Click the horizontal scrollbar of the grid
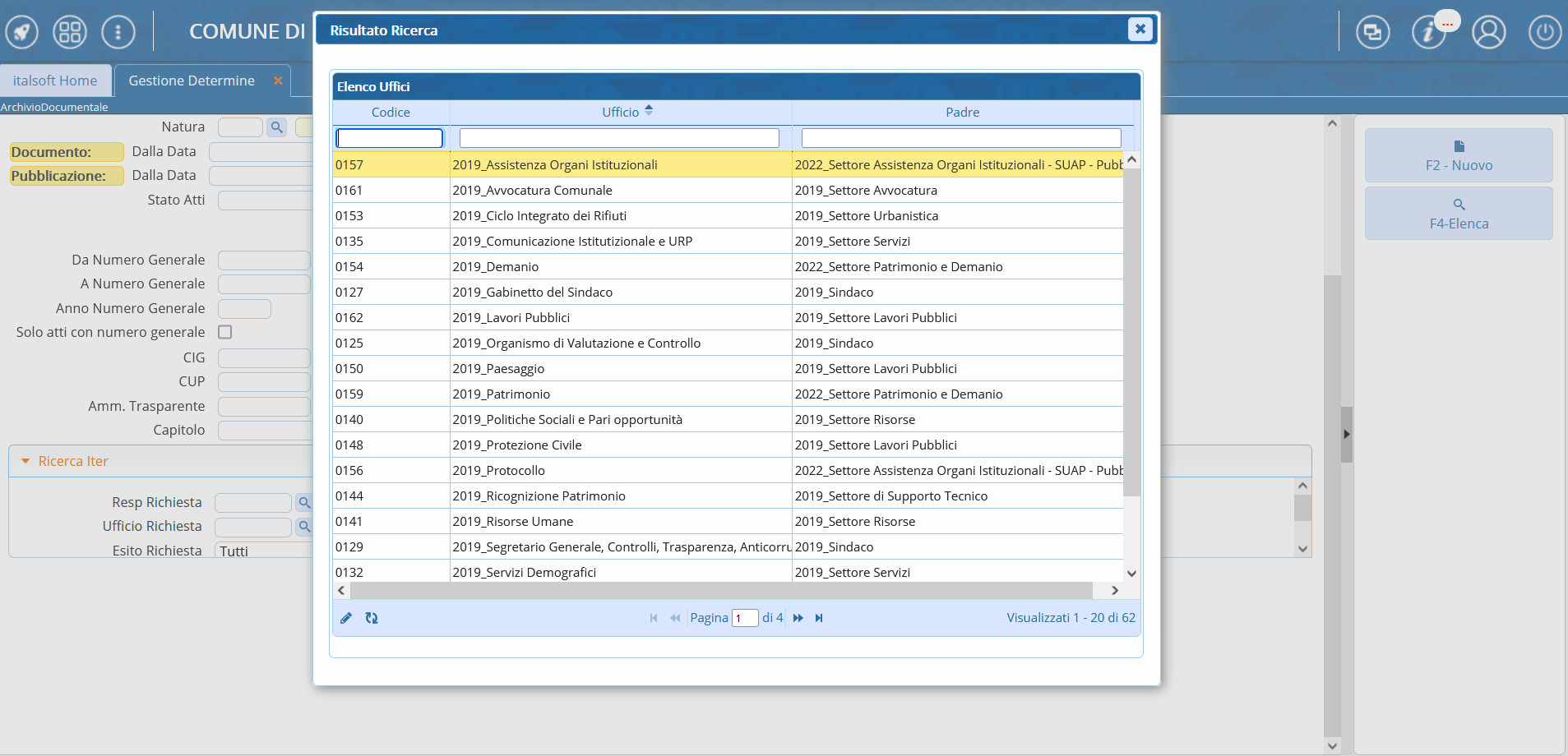Screen dimensions: 1568x756 tap(720, 590)
